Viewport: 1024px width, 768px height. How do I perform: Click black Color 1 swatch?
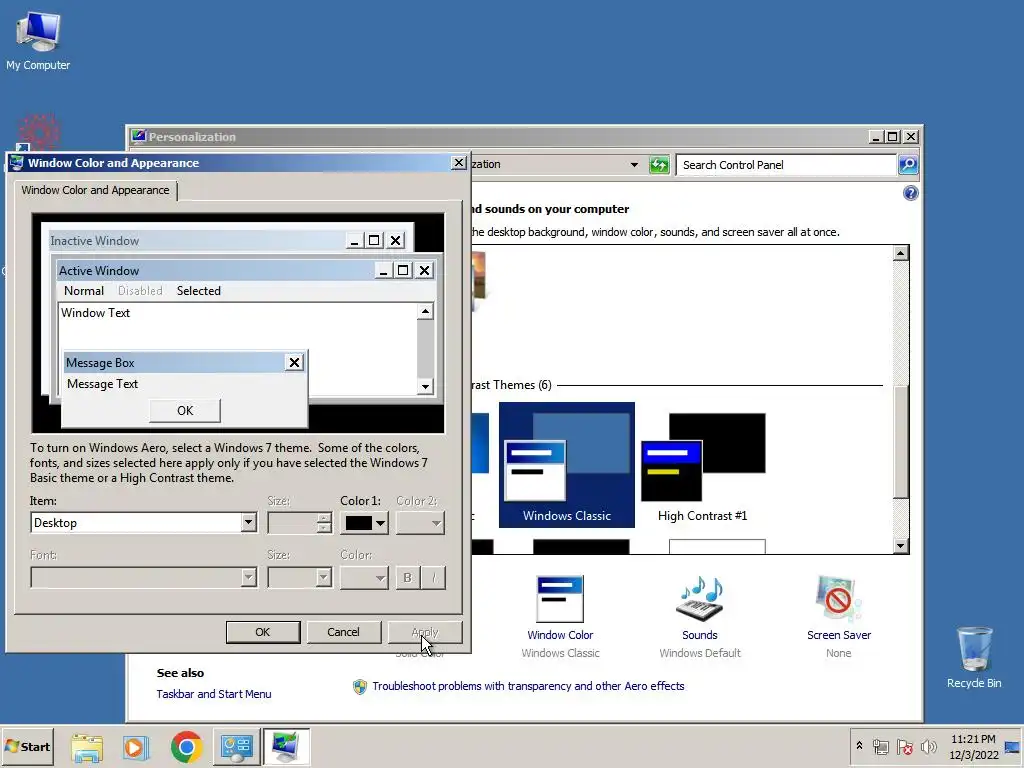(359, 522)
